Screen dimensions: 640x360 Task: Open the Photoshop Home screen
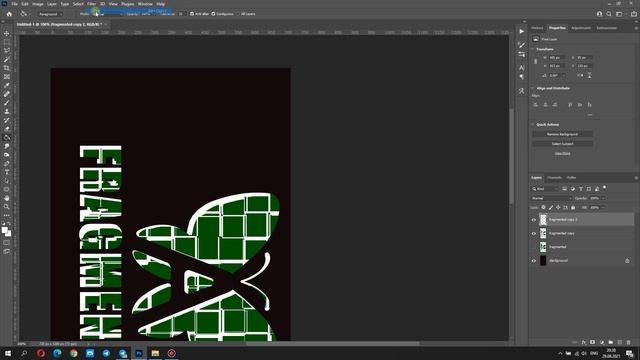pos(9,14)
